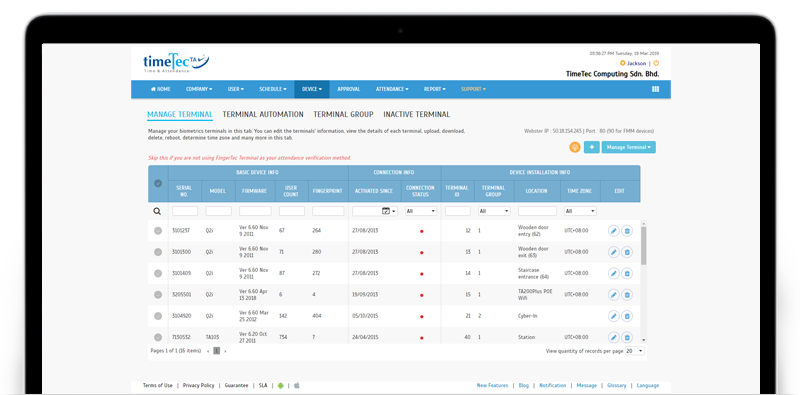Expand the User menu
Image resolution: width=800 pixels, height=395 pixels.
(x=236, y=89)
